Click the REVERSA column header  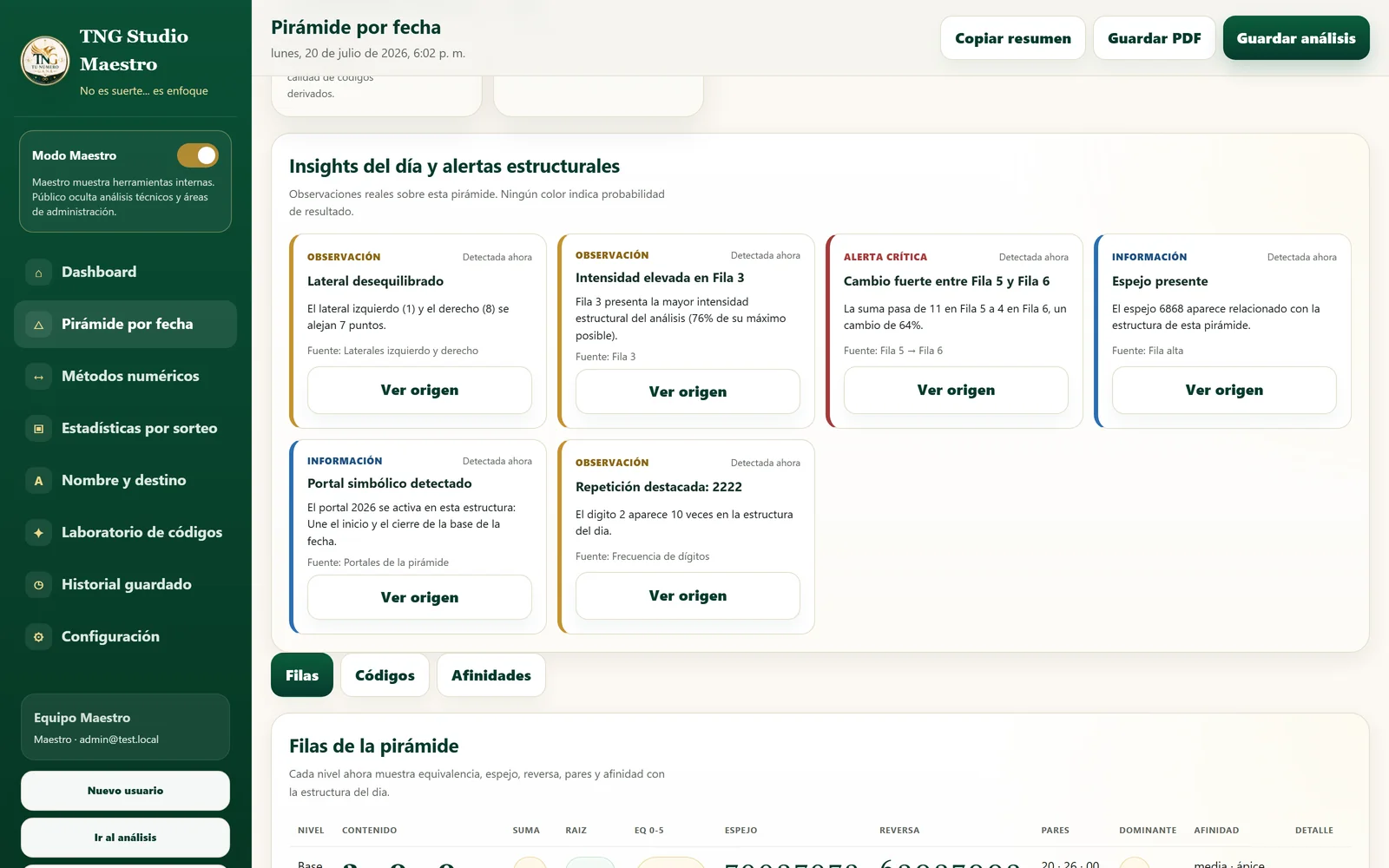899,831
